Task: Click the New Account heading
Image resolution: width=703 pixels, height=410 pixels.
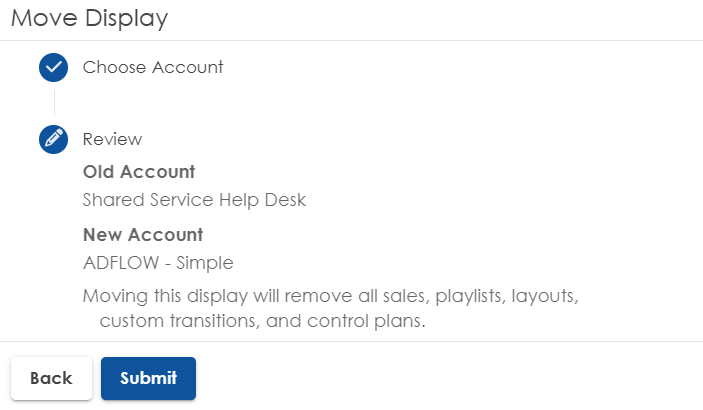Action: pyautogui.click(x=142, y=235)
